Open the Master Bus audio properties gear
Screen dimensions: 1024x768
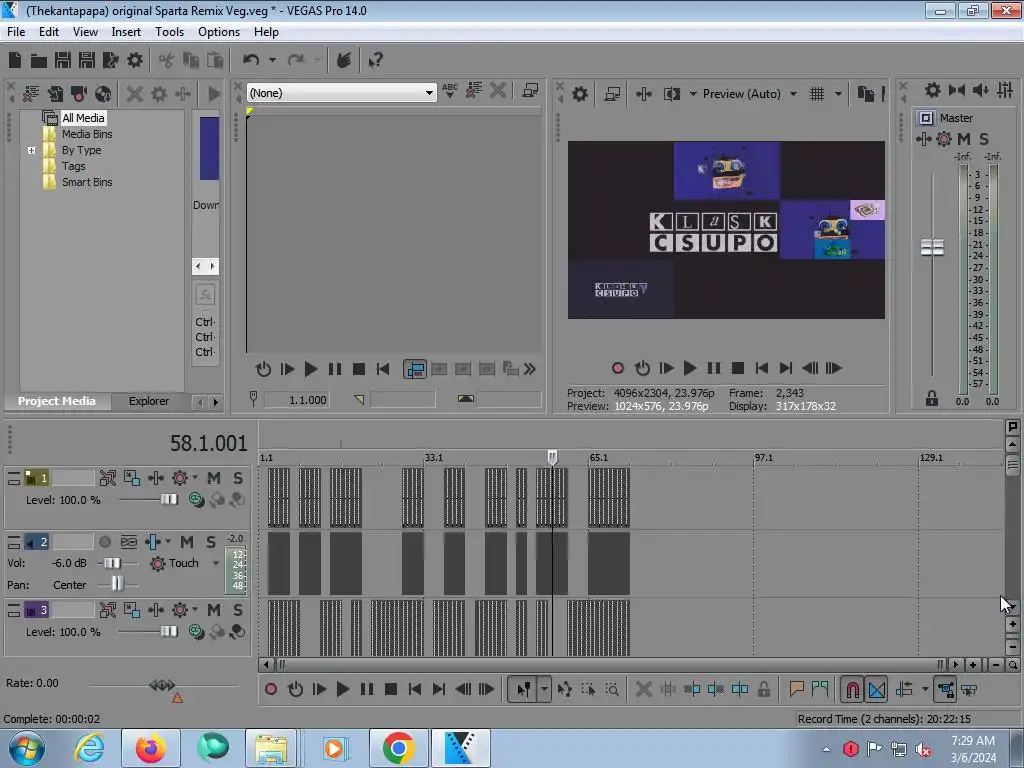[933, 90]
